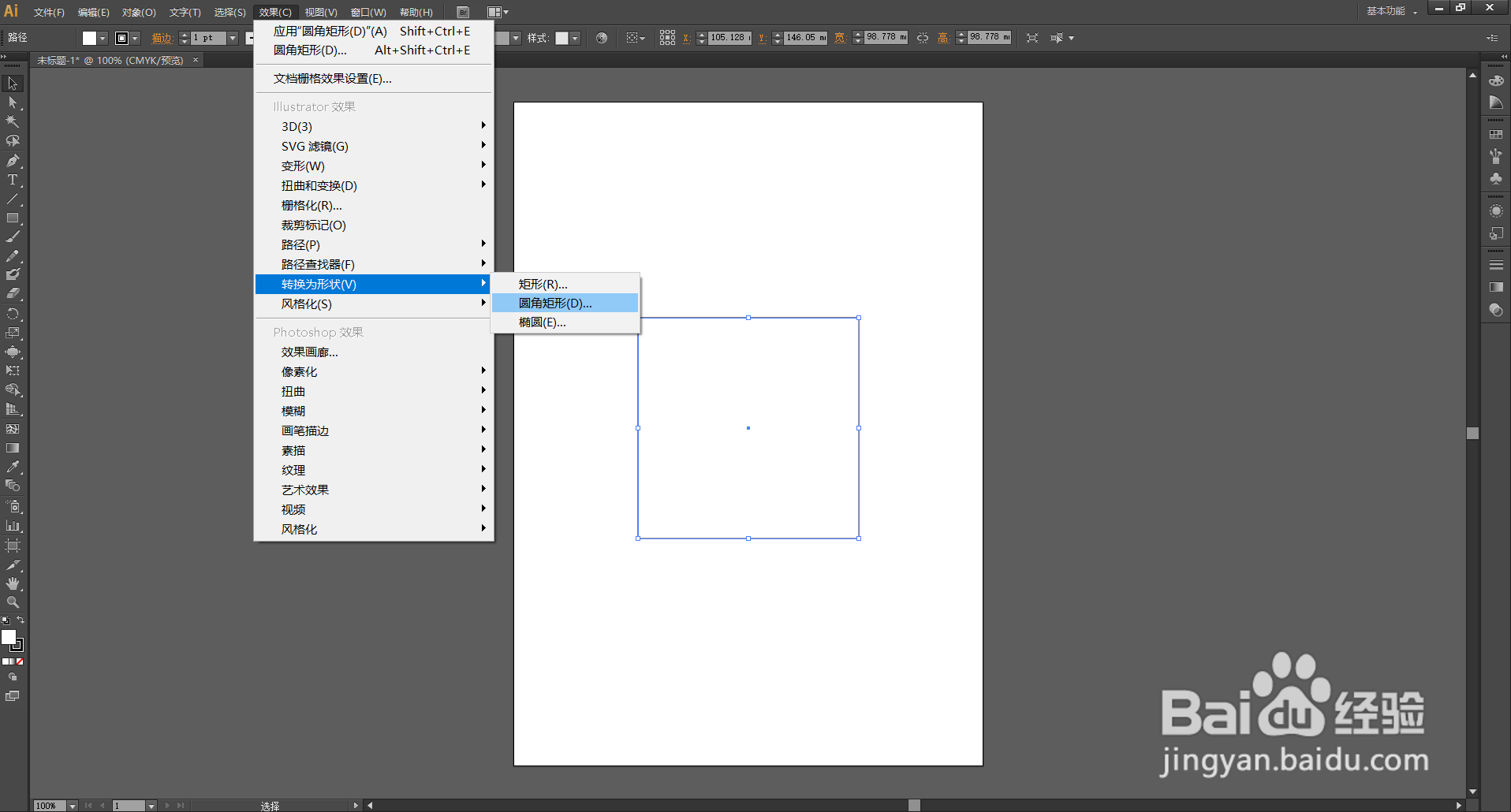Screen dimensions: 1511x812
Task: Open the 文件(F) menu
Action: (49, 12)
